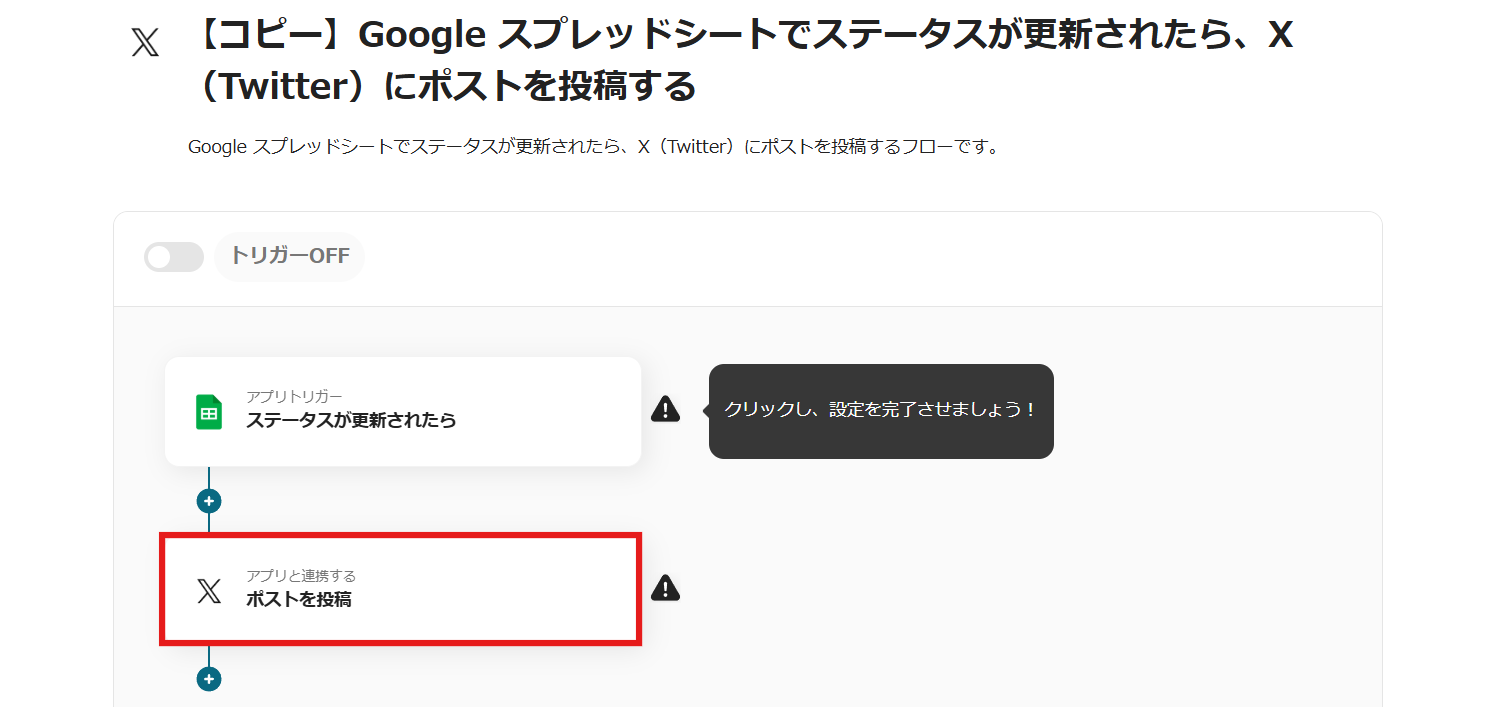Image resolution: width=1503 pixels, height=707 pixels.
Task: Click the flow description text under title
Action: click(594, 147)
